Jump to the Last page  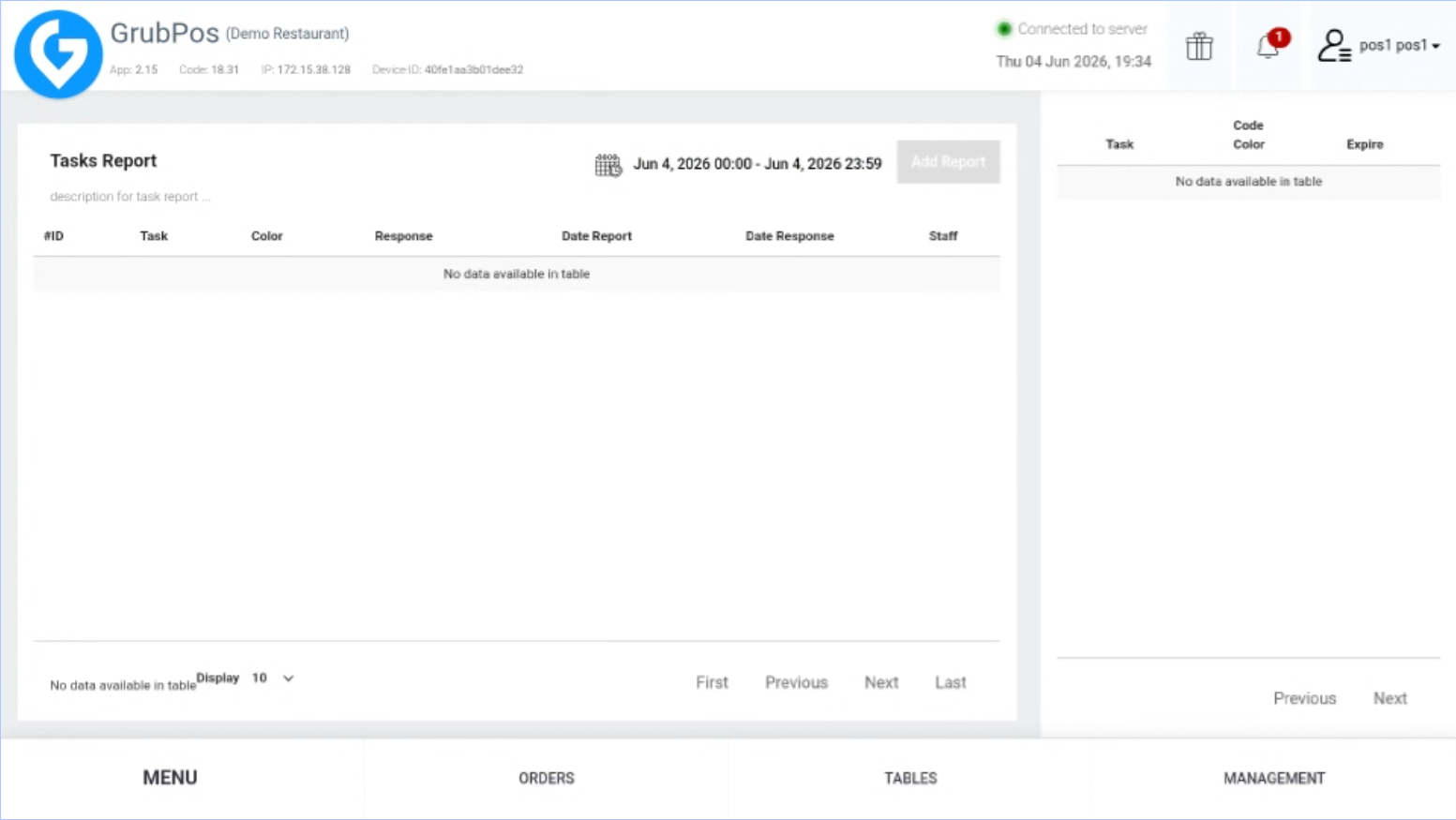pos(950,682)
